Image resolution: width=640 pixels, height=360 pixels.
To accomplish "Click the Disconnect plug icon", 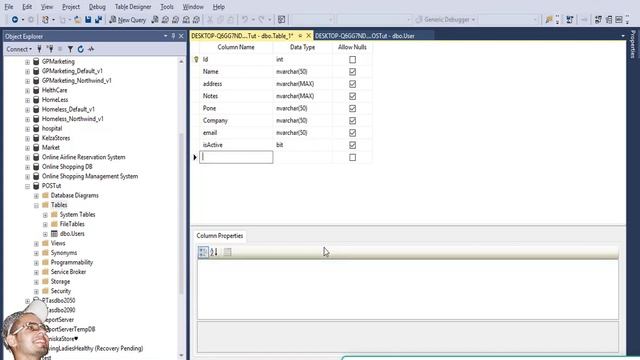I will 50,49.
